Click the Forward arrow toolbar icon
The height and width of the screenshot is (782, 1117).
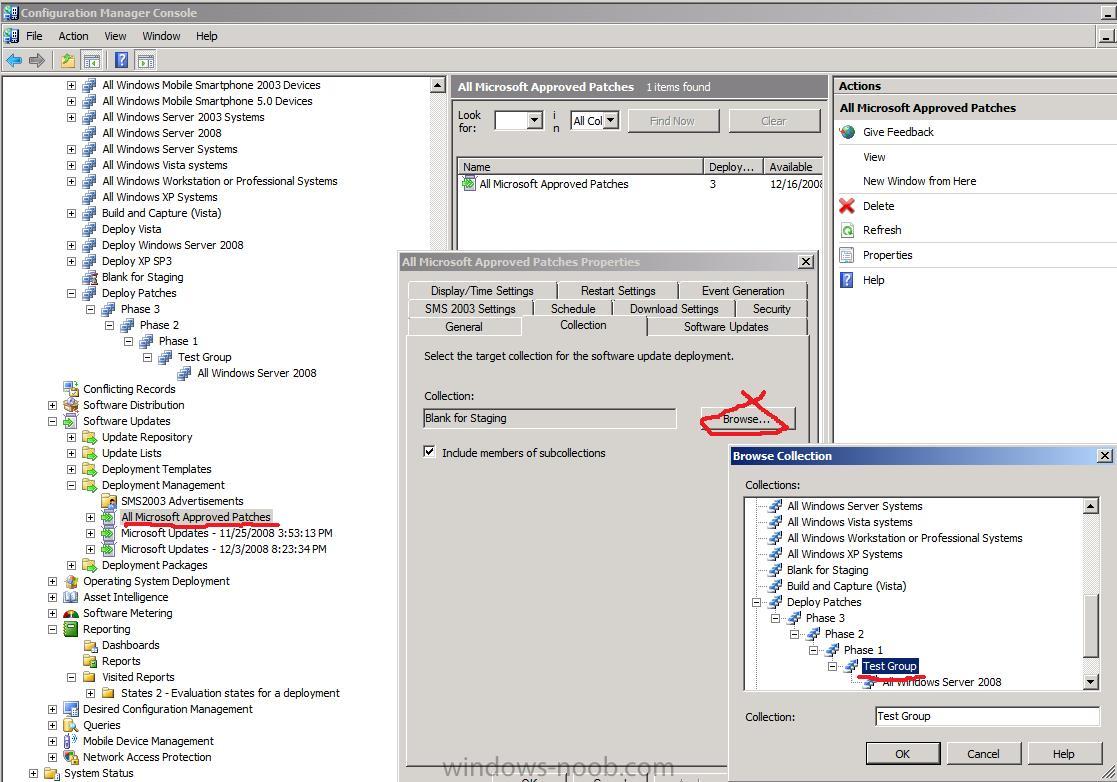point(37,61)
